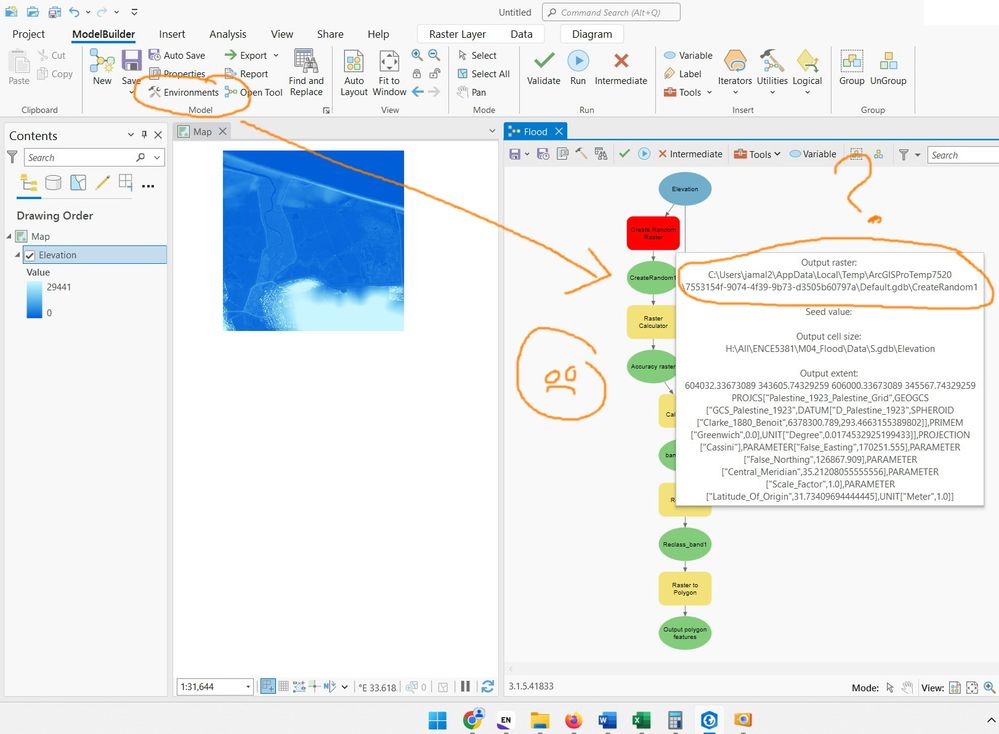Toggle snapping in the map status bar
Screen dimensions: 999x734
268,686
